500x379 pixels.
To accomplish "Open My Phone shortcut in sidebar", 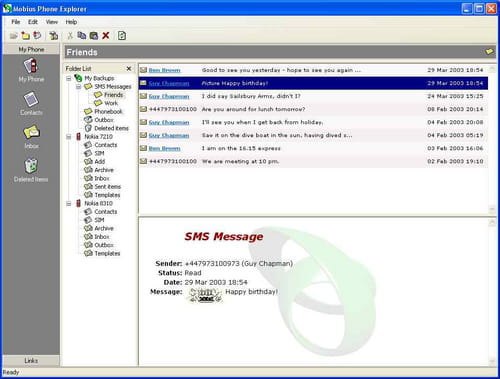I will tap(31, 70).
